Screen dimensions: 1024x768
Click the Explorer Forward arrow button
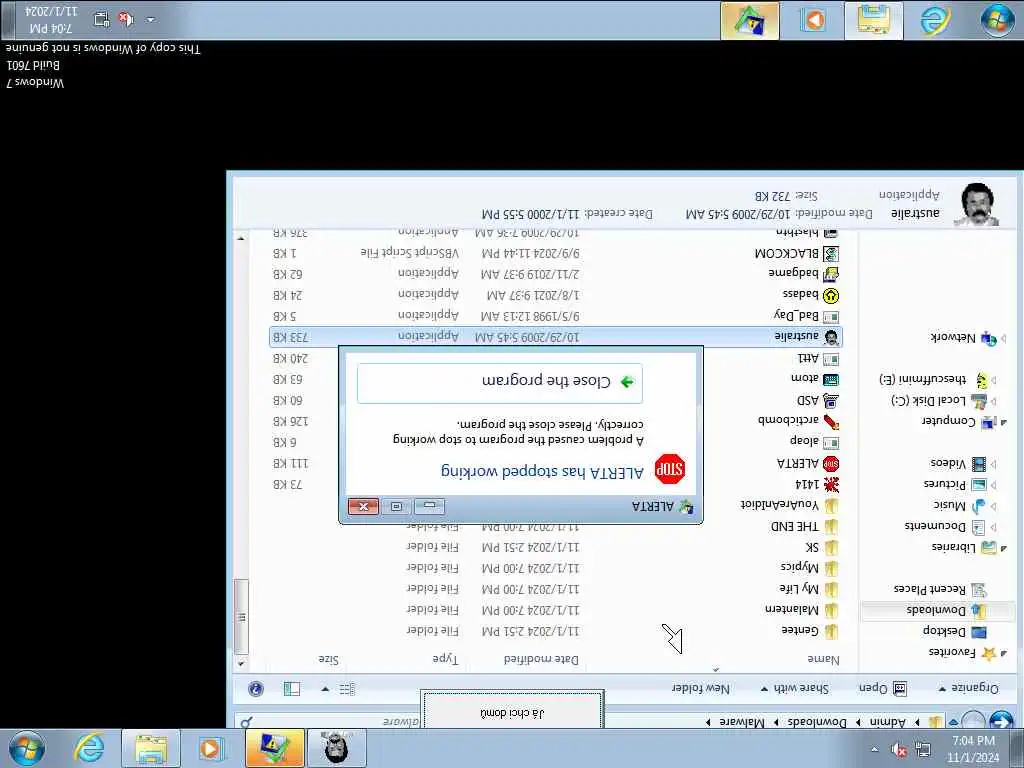[973, 721]
